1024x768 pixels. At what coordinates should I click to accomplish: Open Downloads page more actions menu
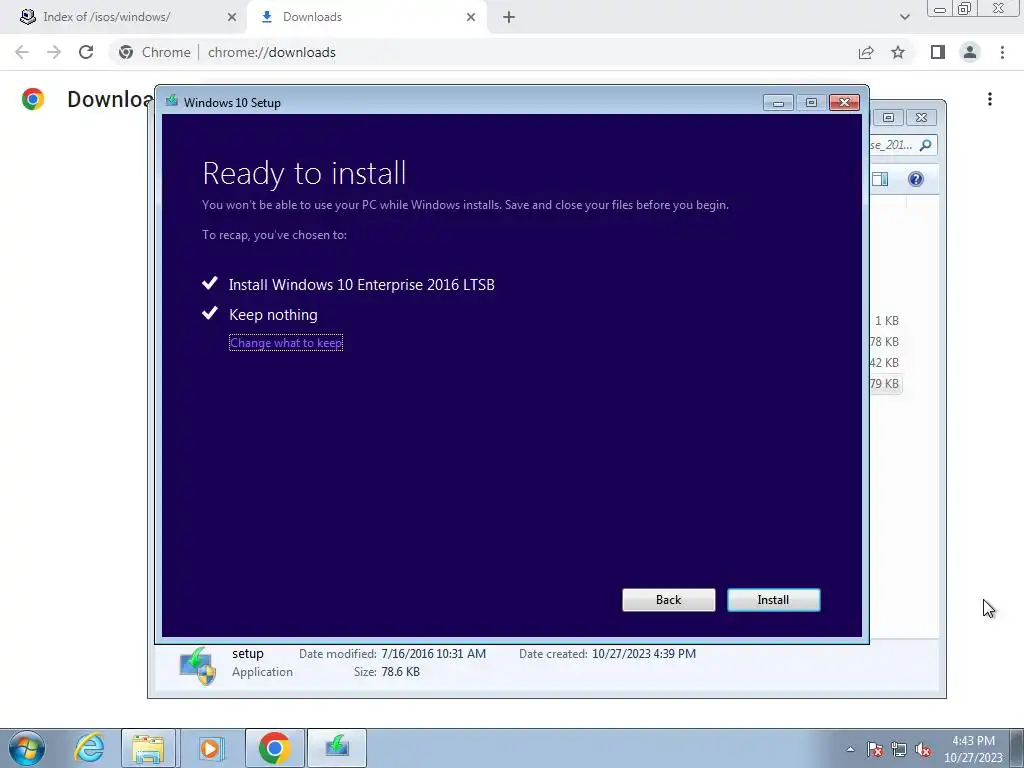[990, 99]
